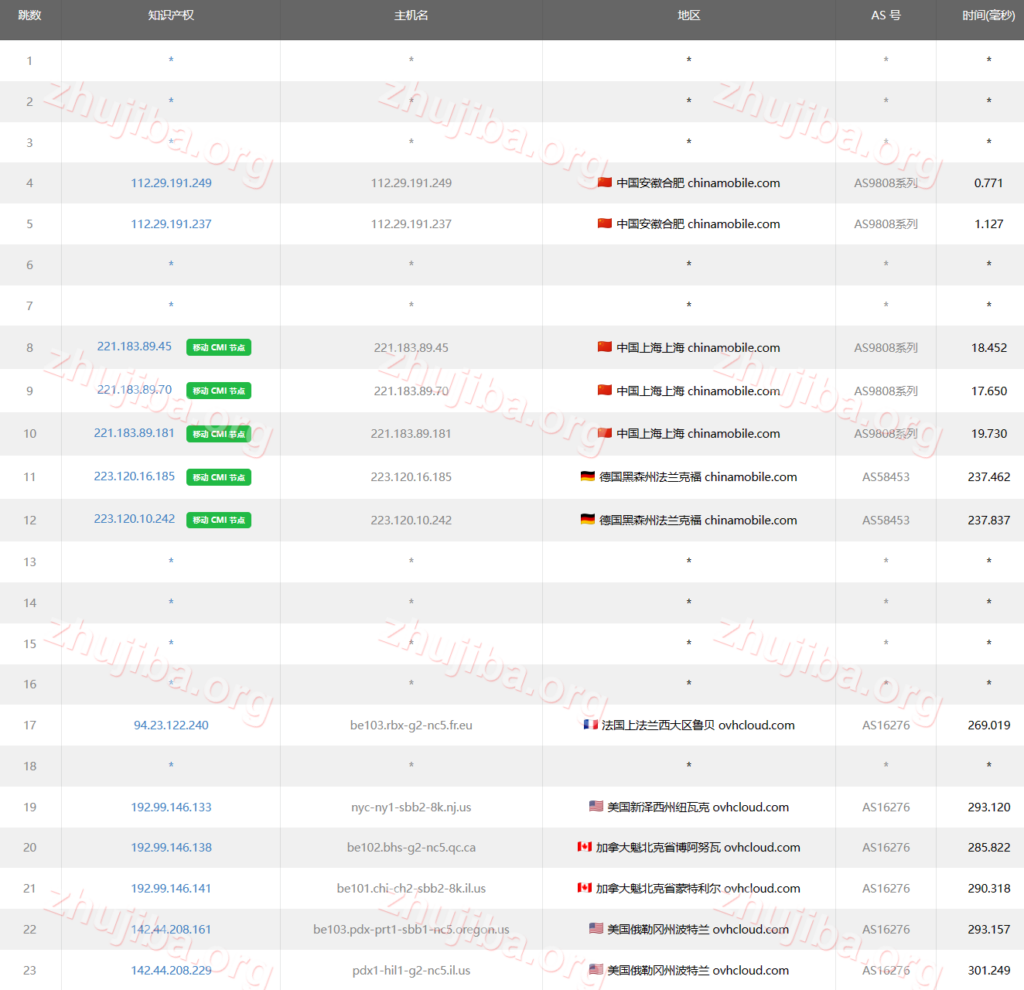Screen dimensions: 1024x990
Task: Select the 移动 CMI 节点 badge on hop 11
Action: click(218, 477)
